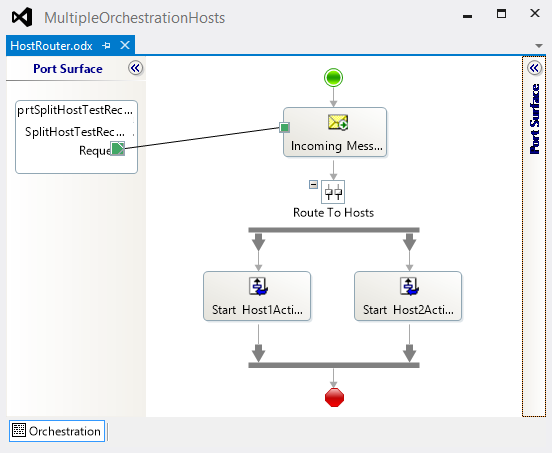Image resolution: width=552 pixels, height=453 pixels.
Task: Select the Start Host1Acti... start orchestration icon
Action: click(258, 286)
